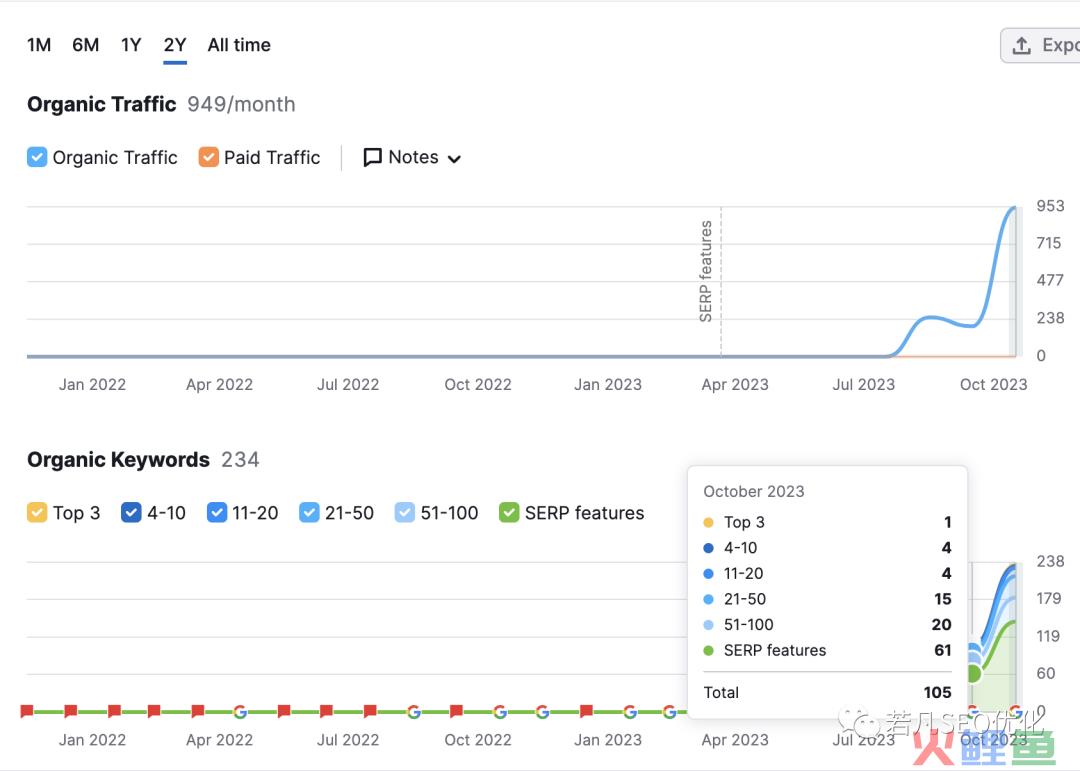Click the 119 keywords axis label
Viewport: 1080px width, 771px height.
coord(1048,636)
